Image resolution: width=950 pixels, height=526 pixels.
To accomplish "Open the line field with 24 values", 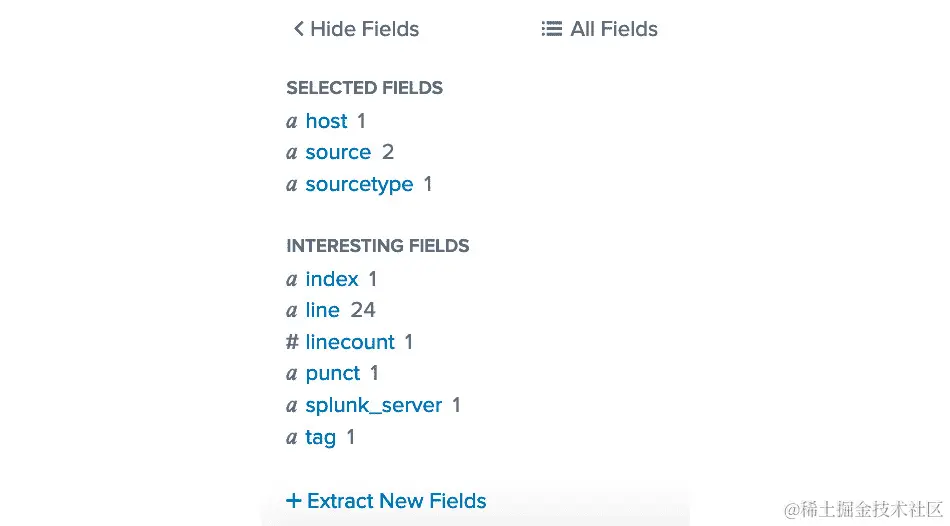I will coord(323,310).
